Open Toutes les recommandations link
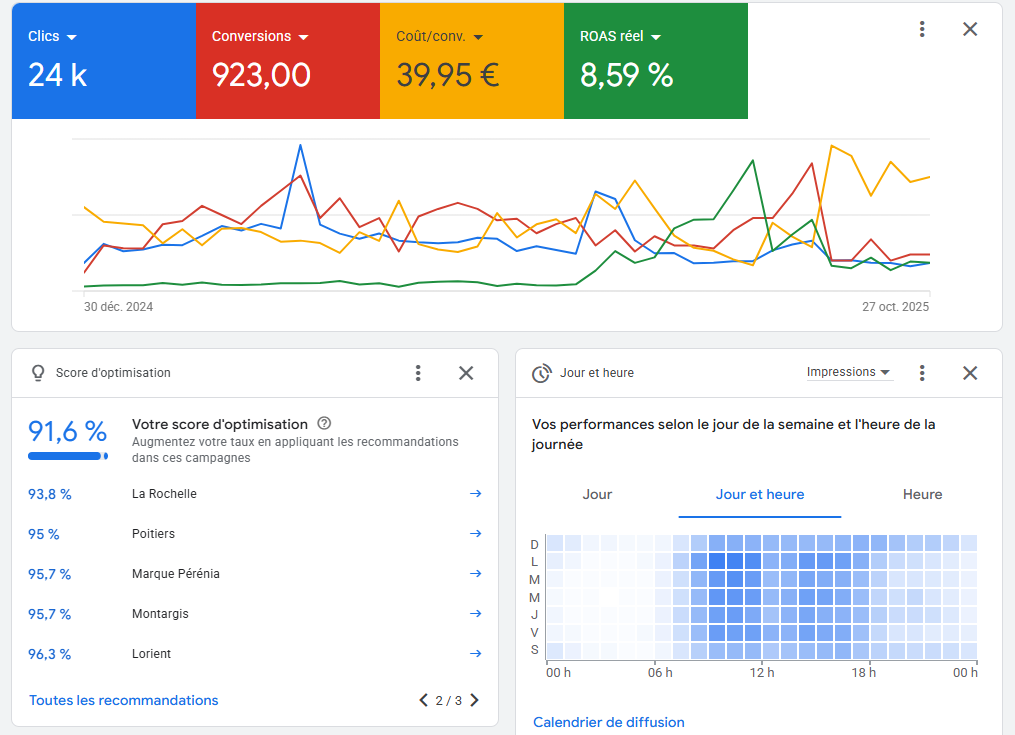1015x735 pixels. pyautogui.click(x=124, y=700)
